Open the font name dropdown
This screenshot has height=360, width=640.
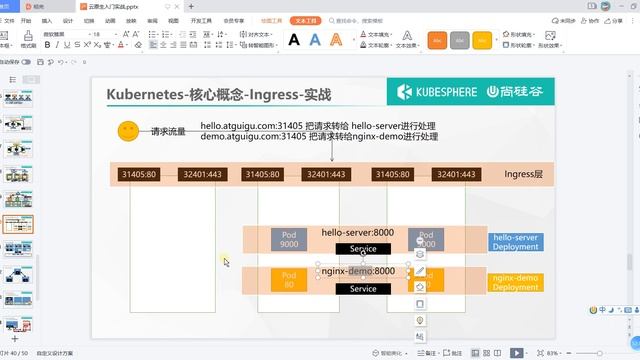(x=89, y=34)
